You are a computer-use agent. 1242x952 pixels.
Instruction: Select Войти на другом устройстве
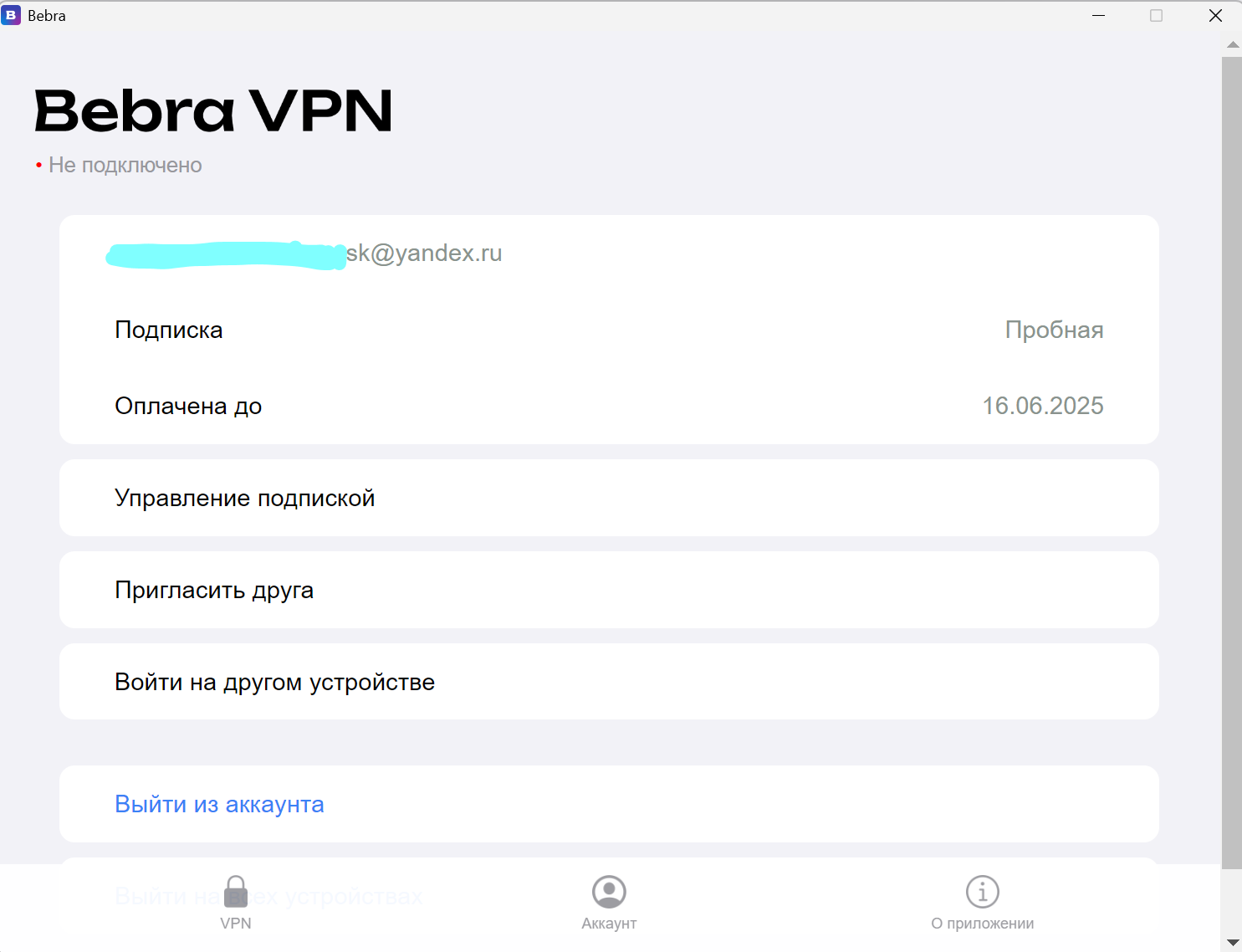click(x=274, y=682)
